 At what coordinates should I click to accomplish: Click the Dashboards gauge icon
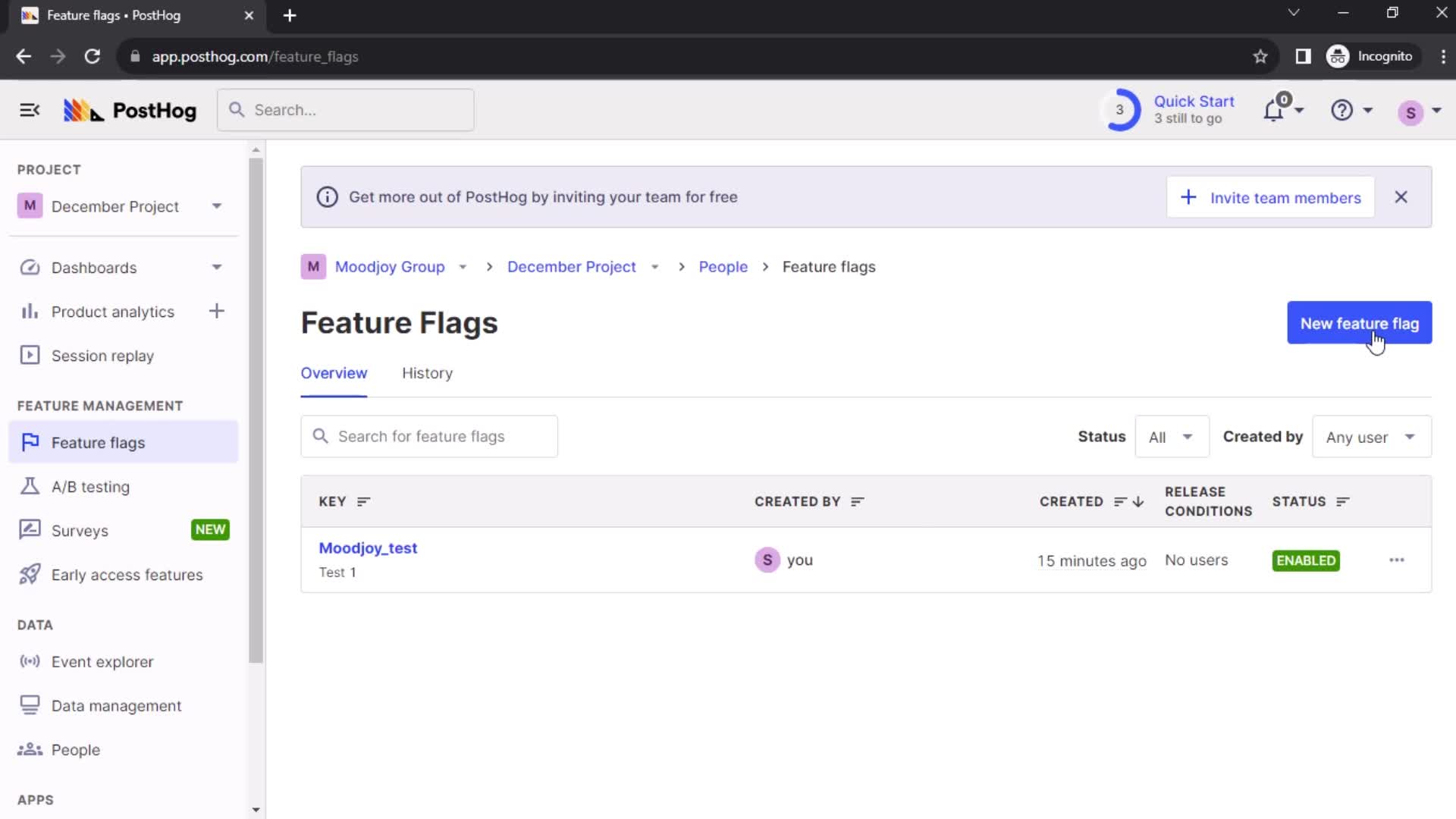point(30,268)
